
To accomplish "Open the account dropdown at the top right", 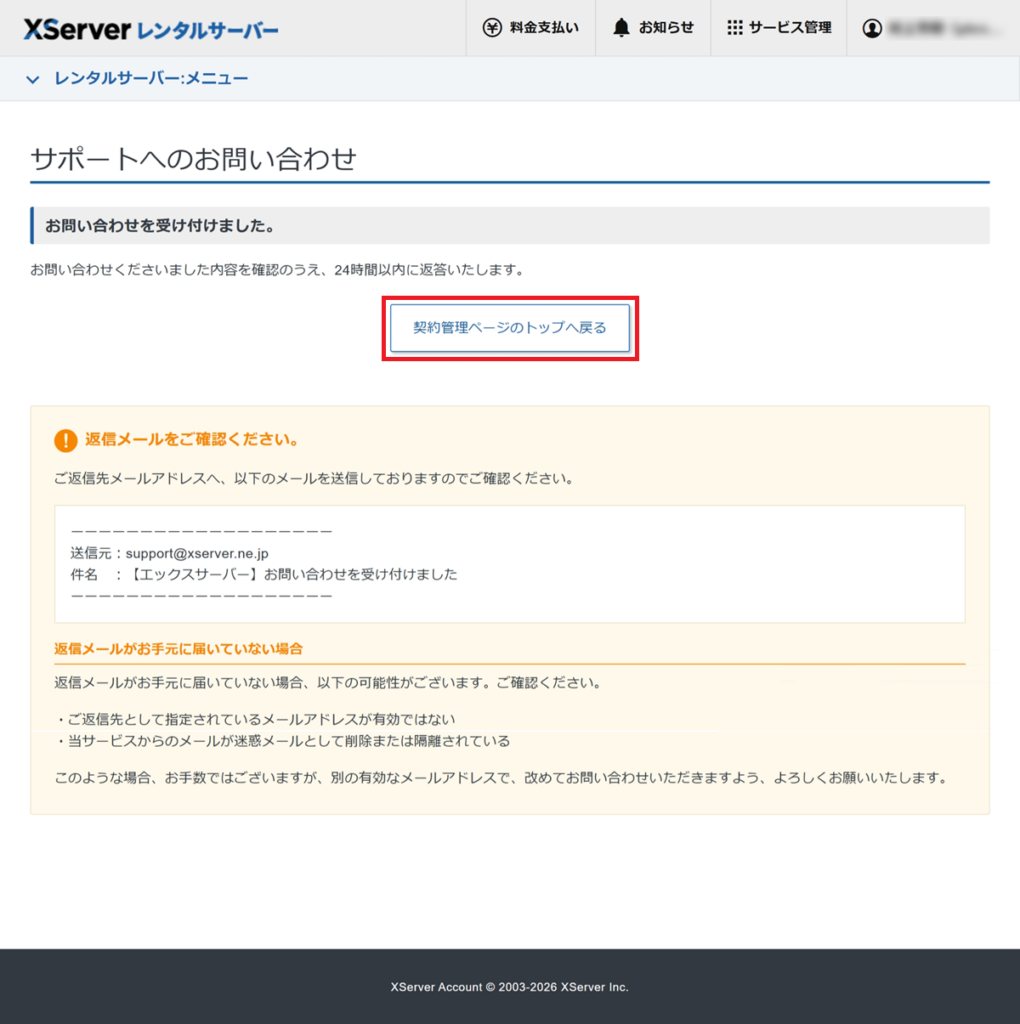I will (930, 28).
